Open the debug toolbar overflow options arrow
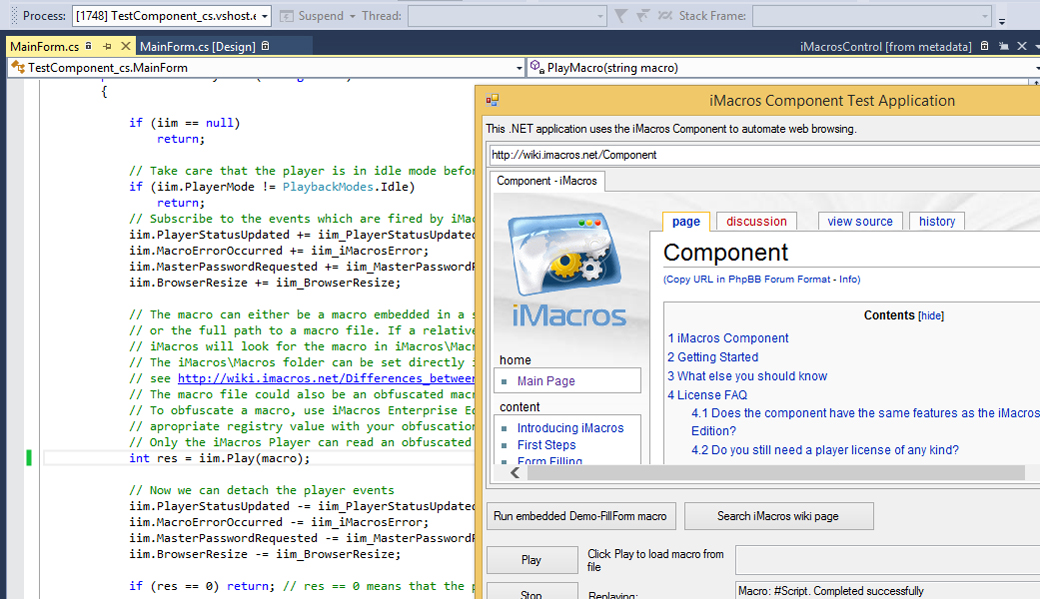1040x599 pixels. [1002, 21]
